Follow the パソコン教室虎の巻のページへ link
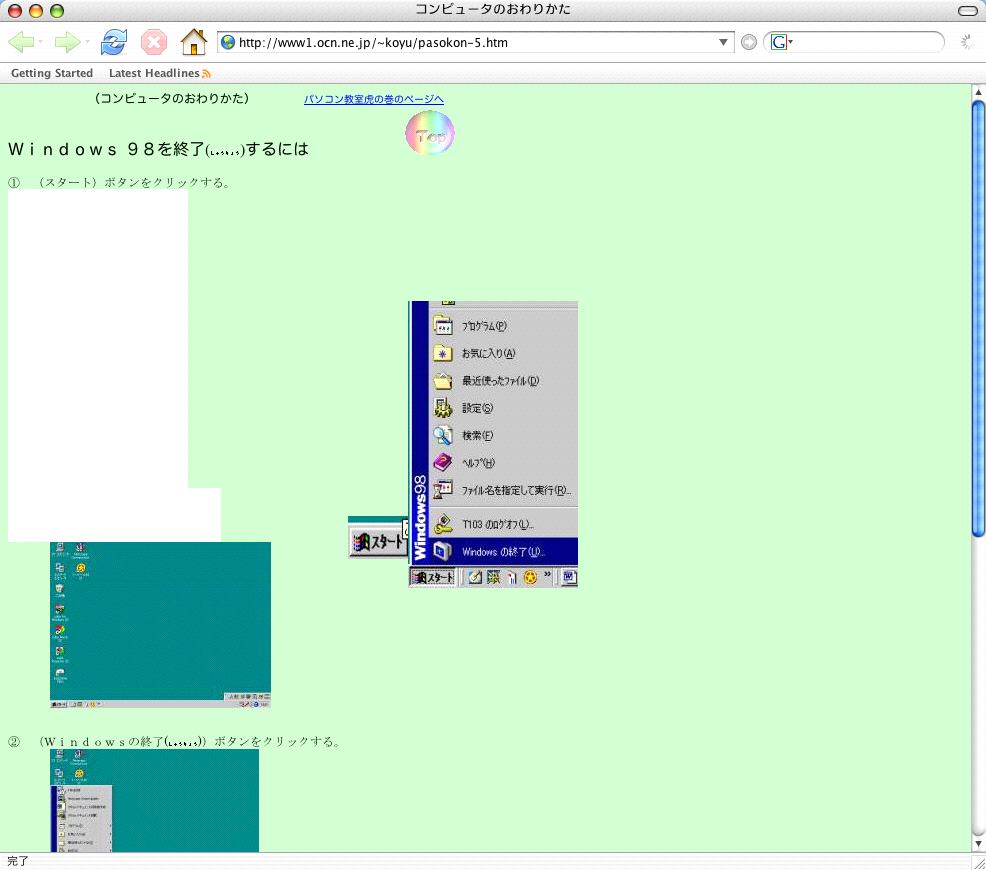The height and width of the screenshot is (870, 986). [x=374, y=99]
